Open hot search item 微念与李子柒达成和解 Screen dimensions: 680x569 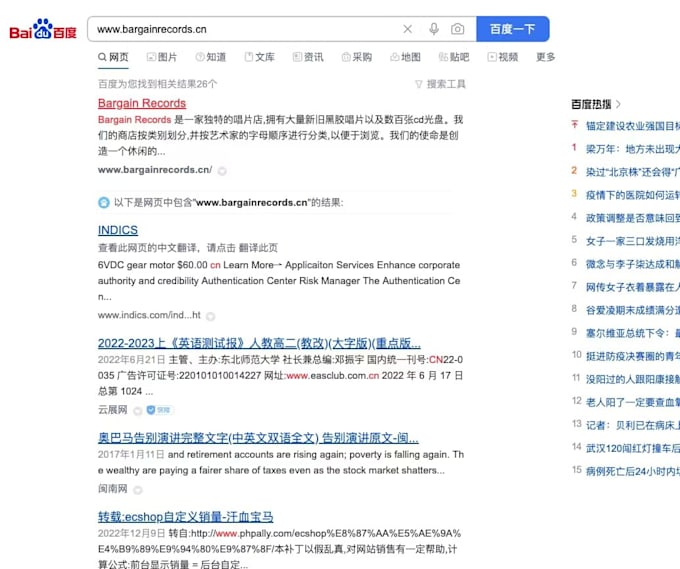(633, 264)
